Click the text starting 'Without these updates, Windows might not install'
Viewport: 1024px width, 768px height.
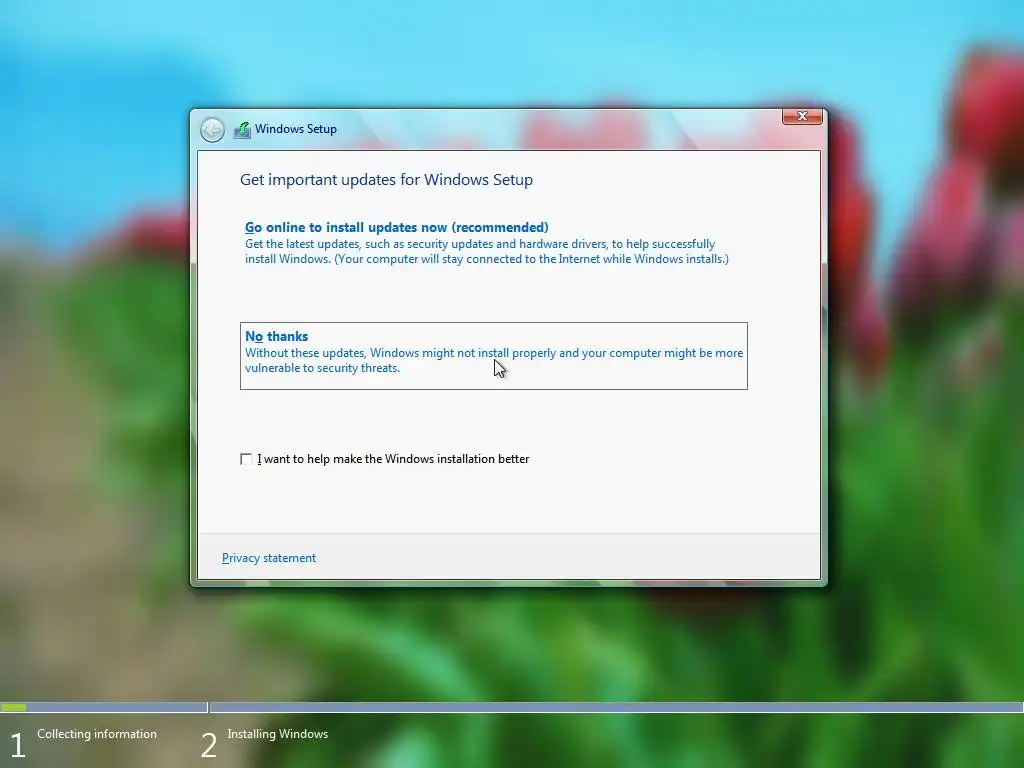pyautogui.click(x=494, y=360)
